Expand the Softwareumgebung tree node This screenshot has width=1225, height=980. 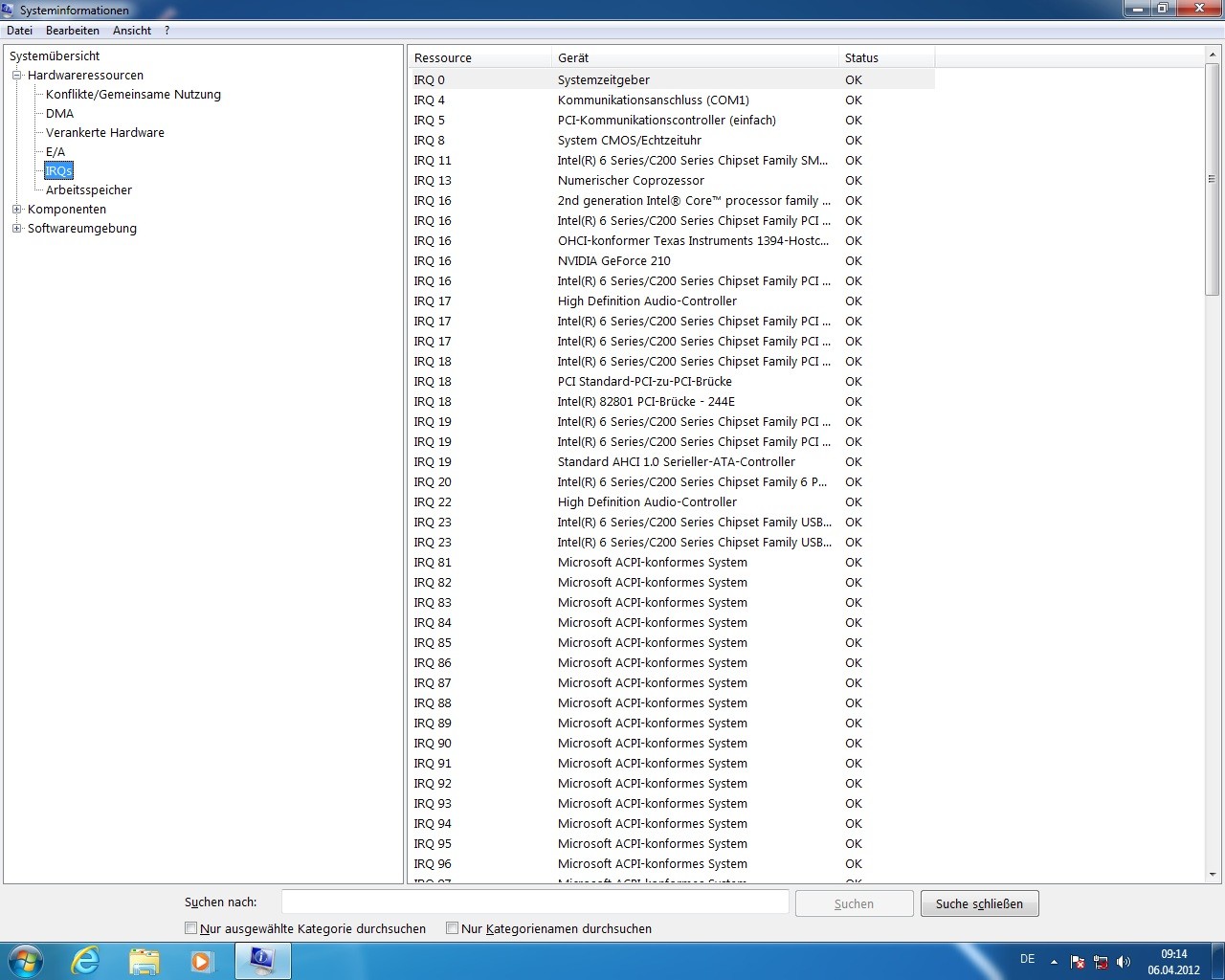(x=16, y=229)
